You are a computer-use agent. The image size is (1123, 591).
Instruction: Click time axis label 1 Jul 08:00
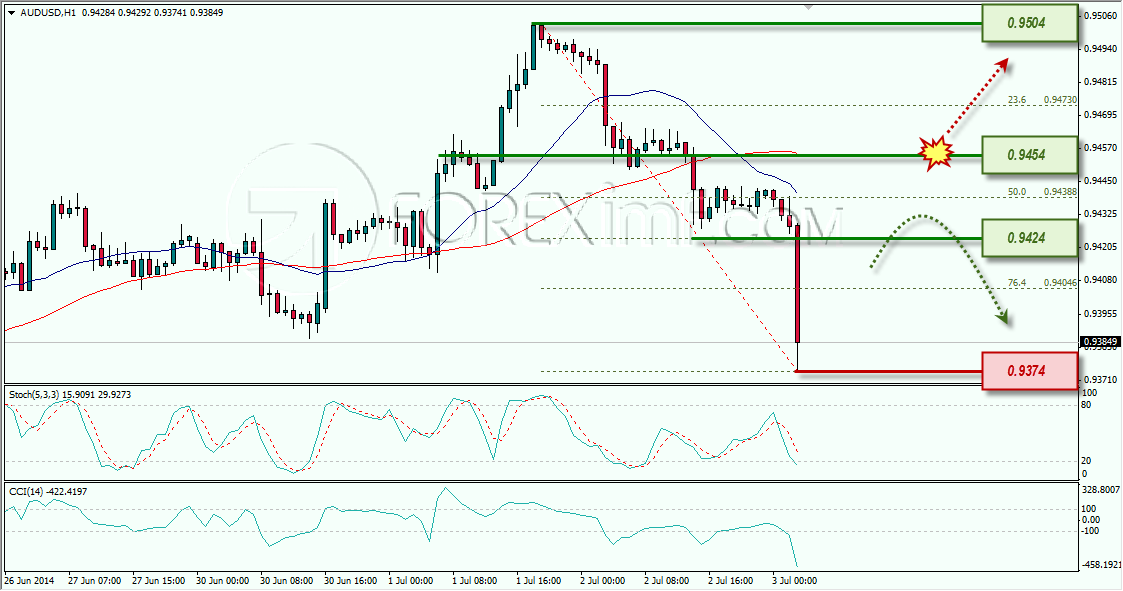point(475,580)
